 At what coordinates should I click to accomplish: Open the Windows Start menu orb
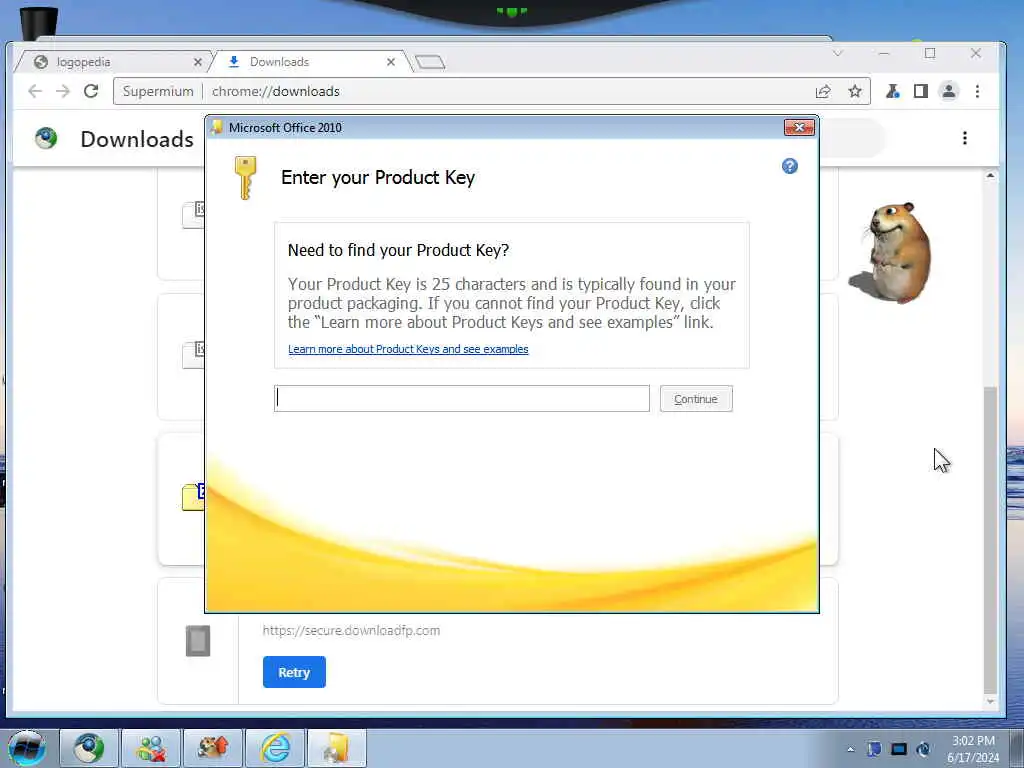(x=27, y=748)
